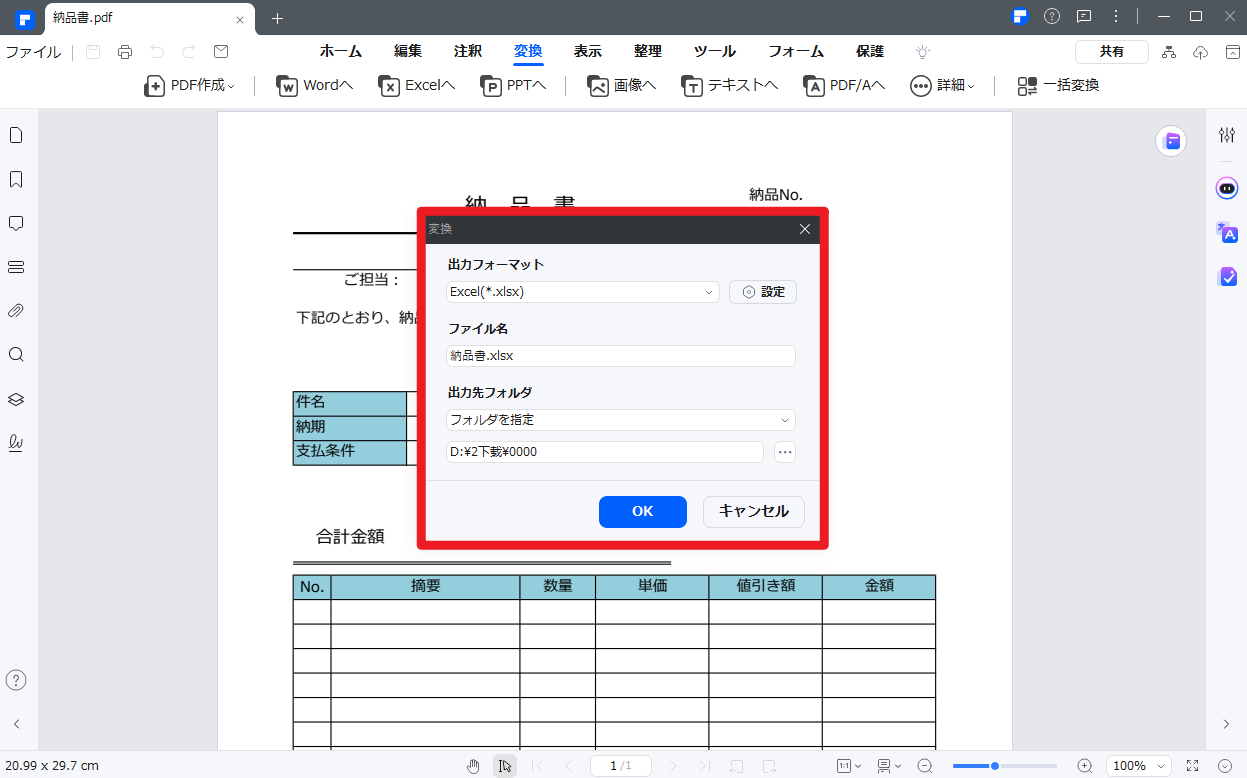Switch to 表示 tab
The image size is (1247, 778).
(588, 52)
